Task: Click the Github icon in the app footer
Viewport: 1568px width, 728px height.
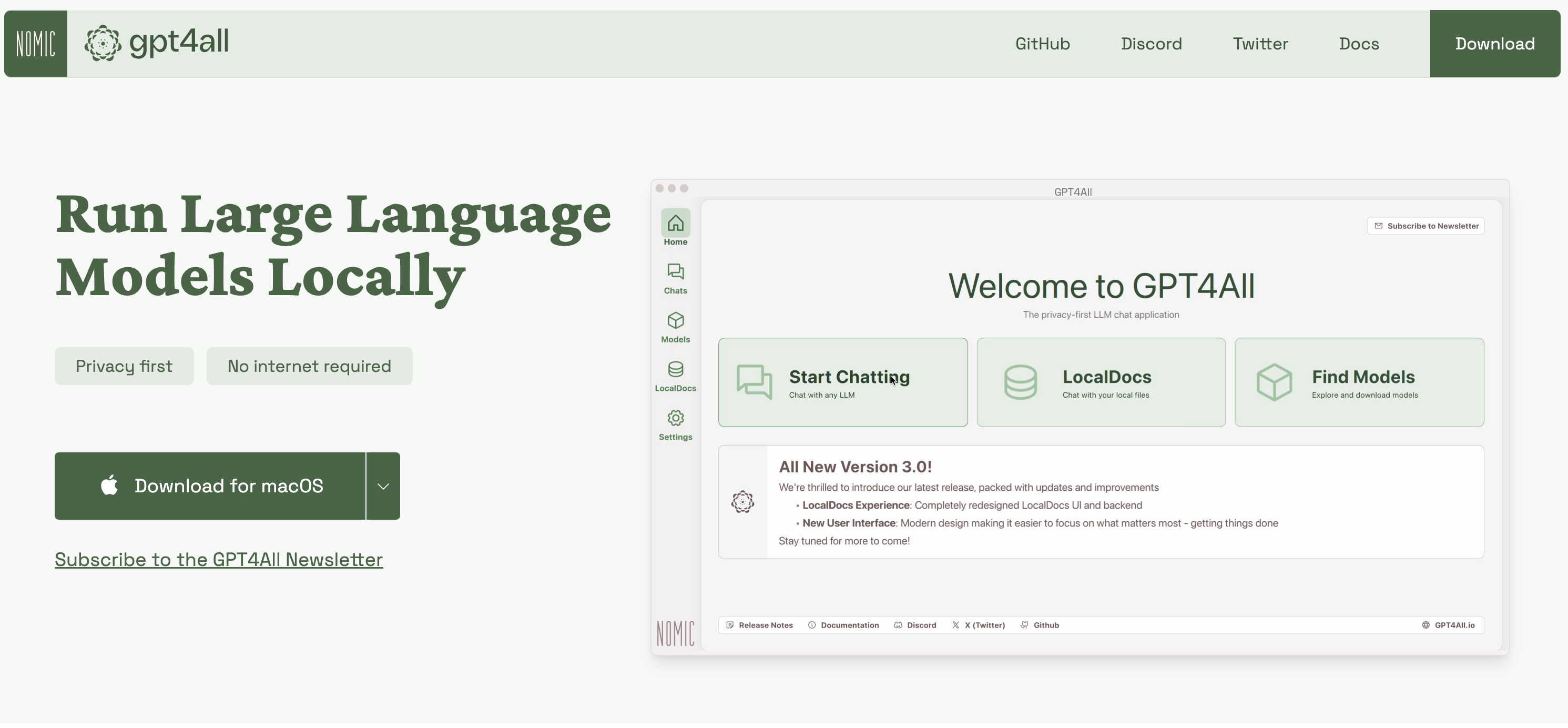Action: pos(1024,625)
